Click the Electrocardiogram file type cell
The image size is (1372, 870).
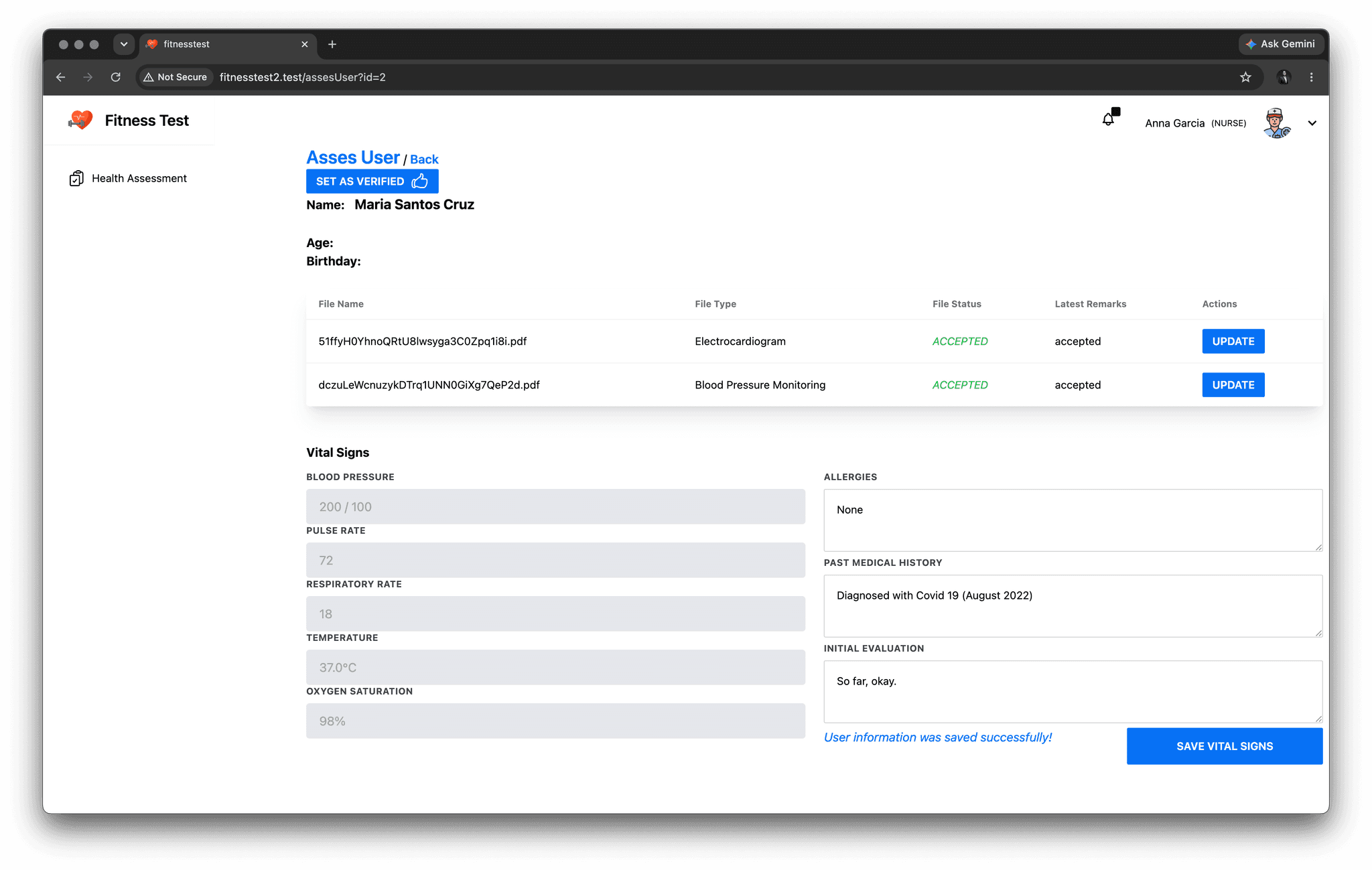740,341
